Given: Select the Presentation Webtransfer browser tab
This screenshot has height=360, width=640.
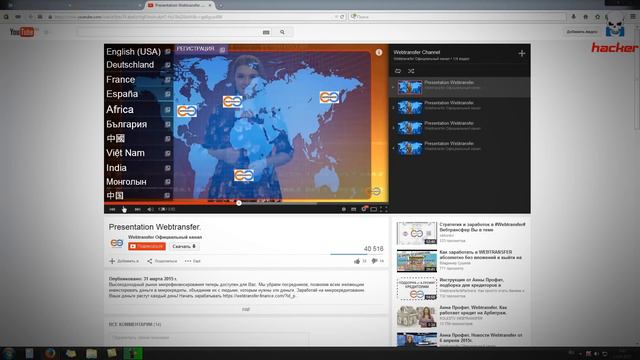Looking at the screenshot, I should click(180, 5).
